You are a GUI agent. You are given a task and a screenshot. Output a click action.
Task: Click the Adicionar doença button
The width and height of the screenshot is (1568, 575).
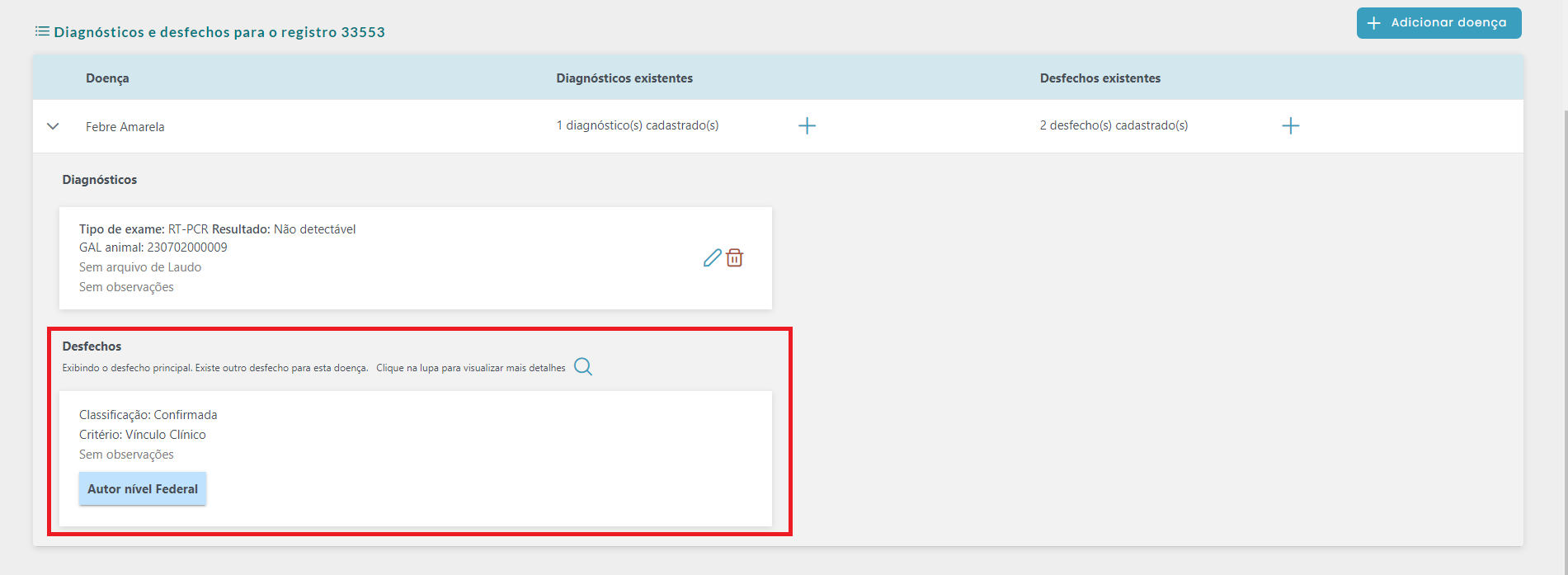coord(1439,23)
